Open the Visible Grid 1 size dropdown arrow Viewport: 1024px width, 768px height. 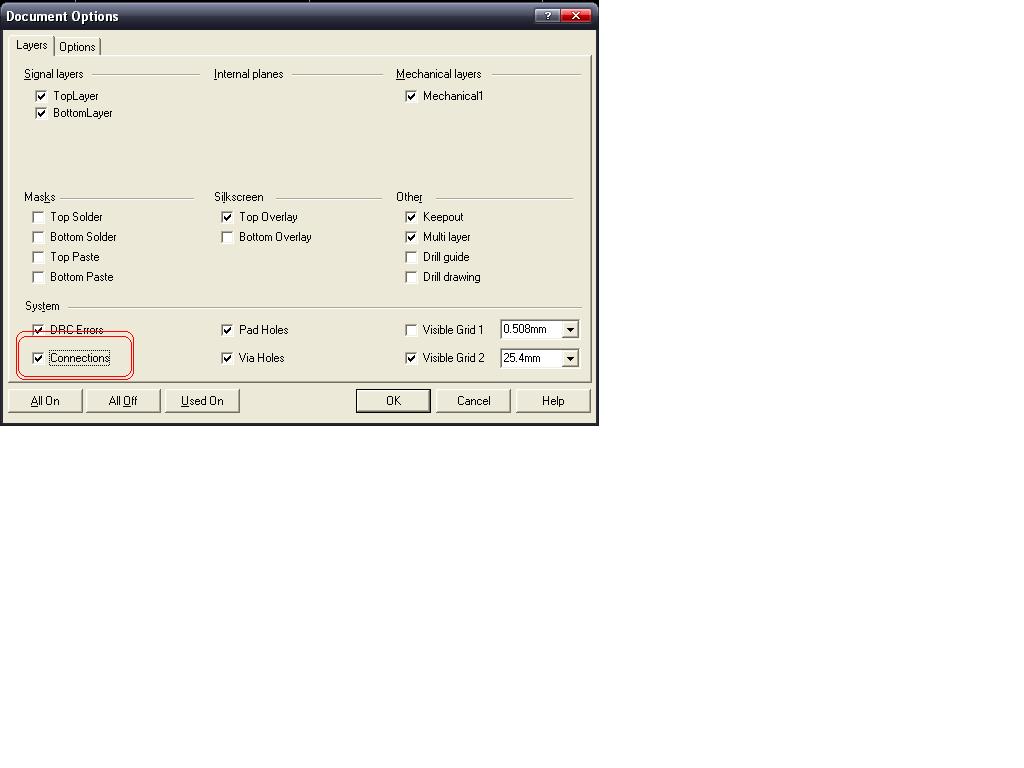pyautogui.click(x=570, y=329)
